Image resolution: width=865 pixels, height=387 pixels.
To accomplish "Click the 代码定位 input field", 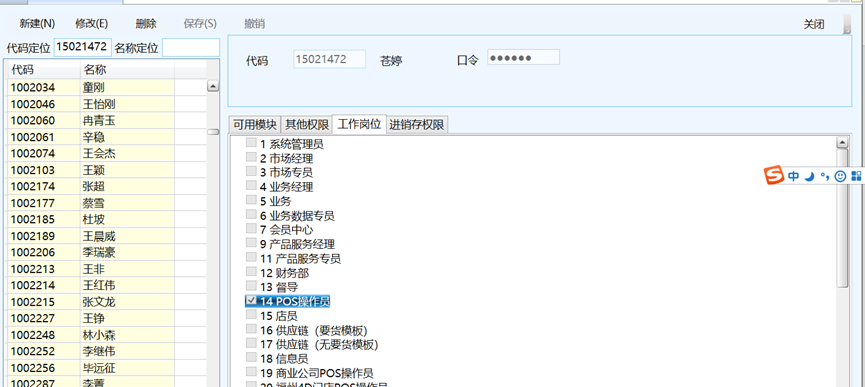I will pos(83,47).
